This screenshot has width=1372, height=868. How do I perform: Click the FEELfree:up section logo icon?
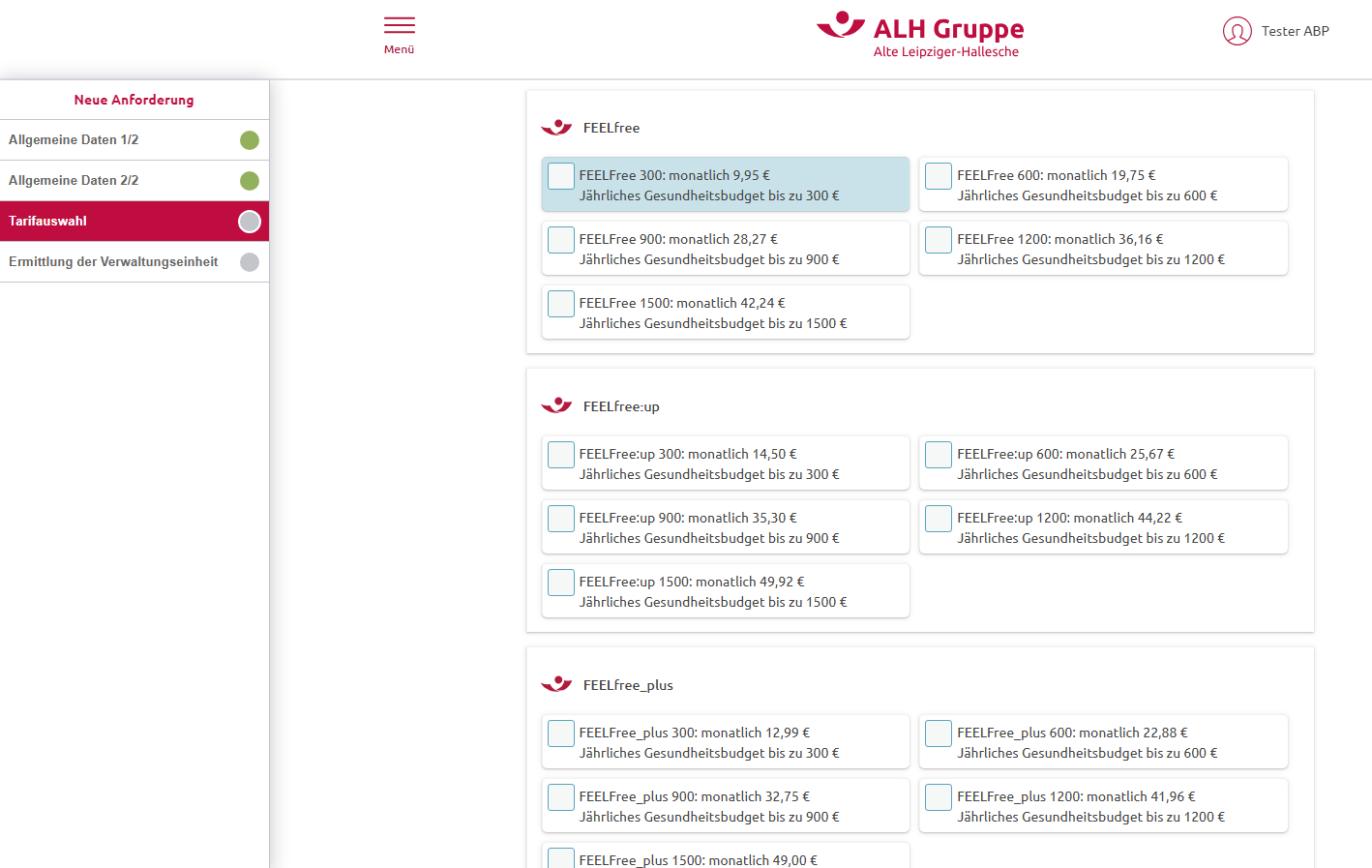(x=556, y=406)
